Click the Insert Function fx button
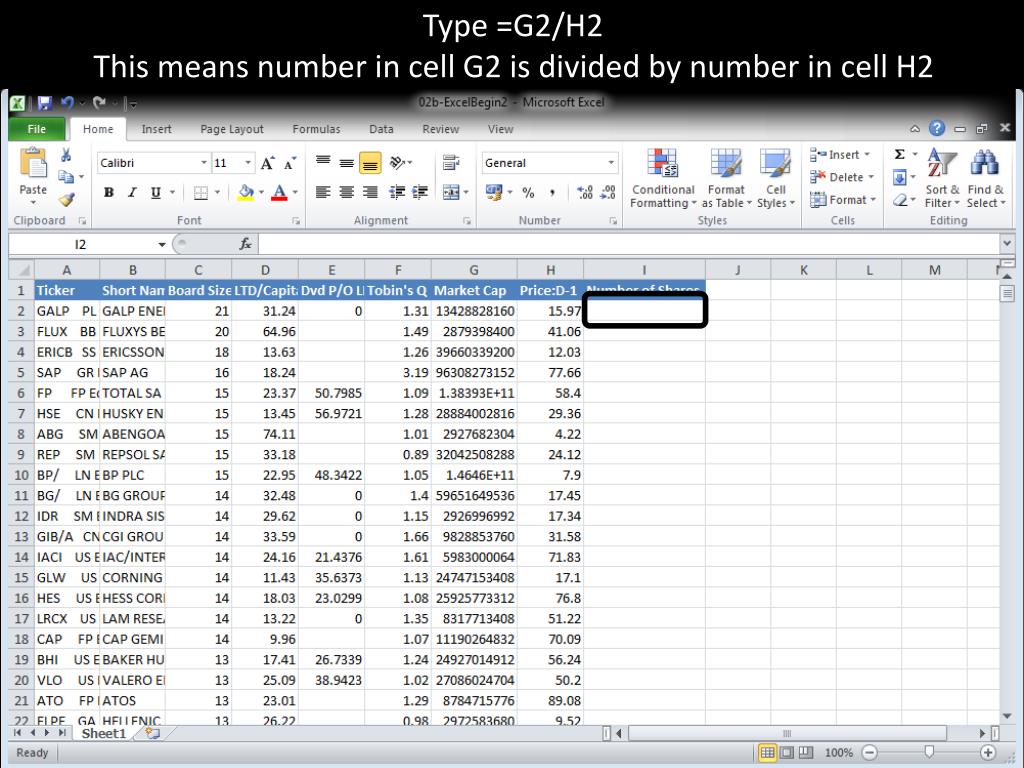The width and height of the screenshot is (1024, 768). pyautogui.click(x=246, y=244)
